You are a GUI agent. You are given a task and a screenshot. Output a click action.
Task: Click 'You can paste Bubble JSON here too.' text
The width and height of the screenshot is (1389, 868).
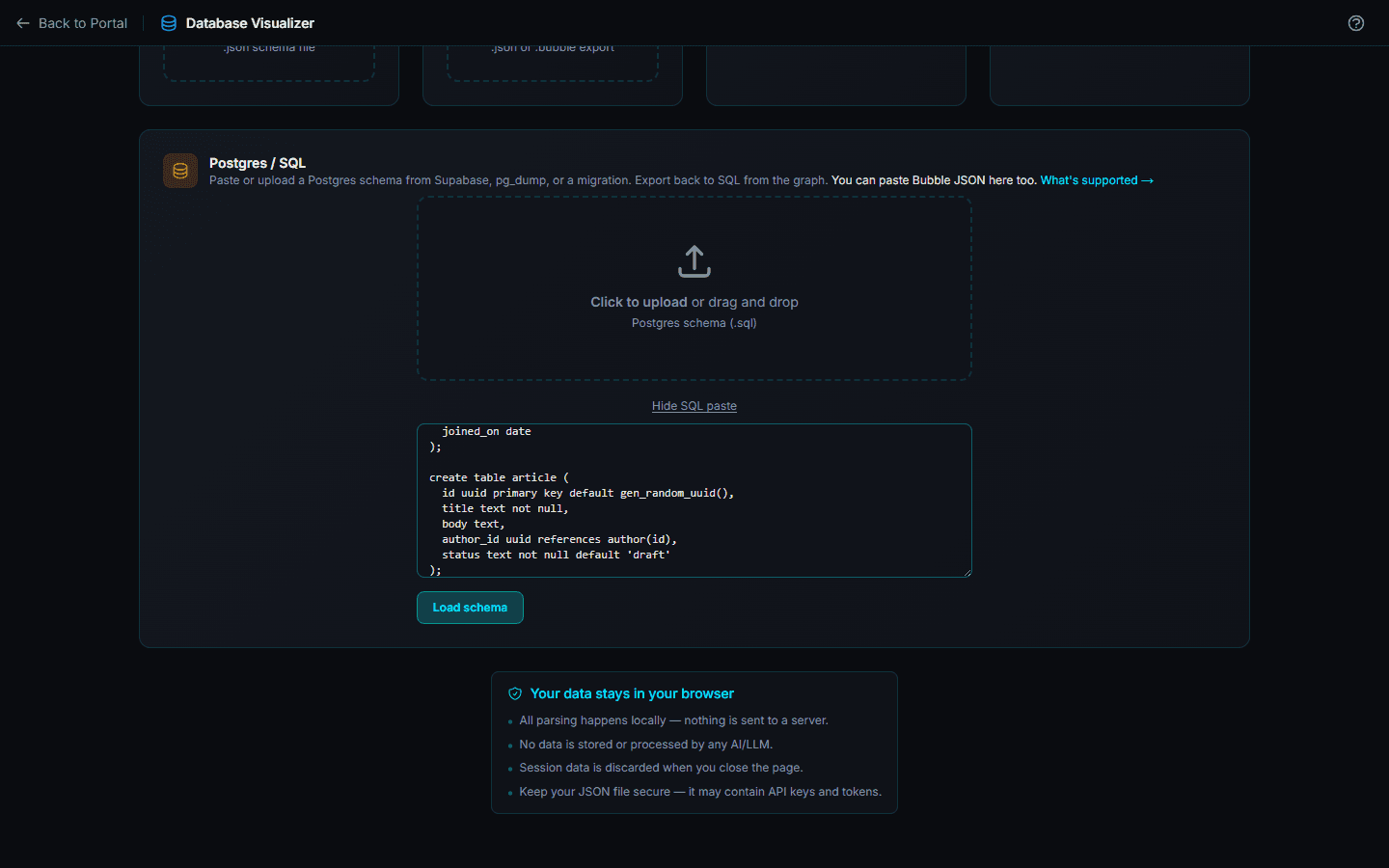[934, 180]
